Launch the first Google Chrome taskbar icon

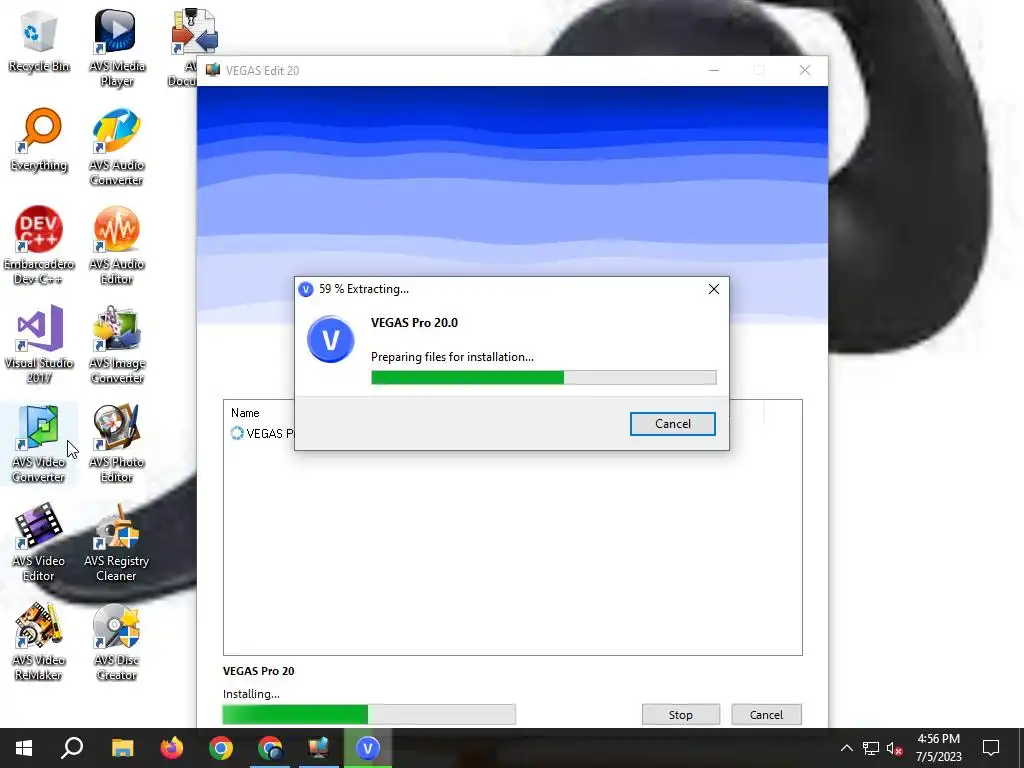[x=221, y=748]
